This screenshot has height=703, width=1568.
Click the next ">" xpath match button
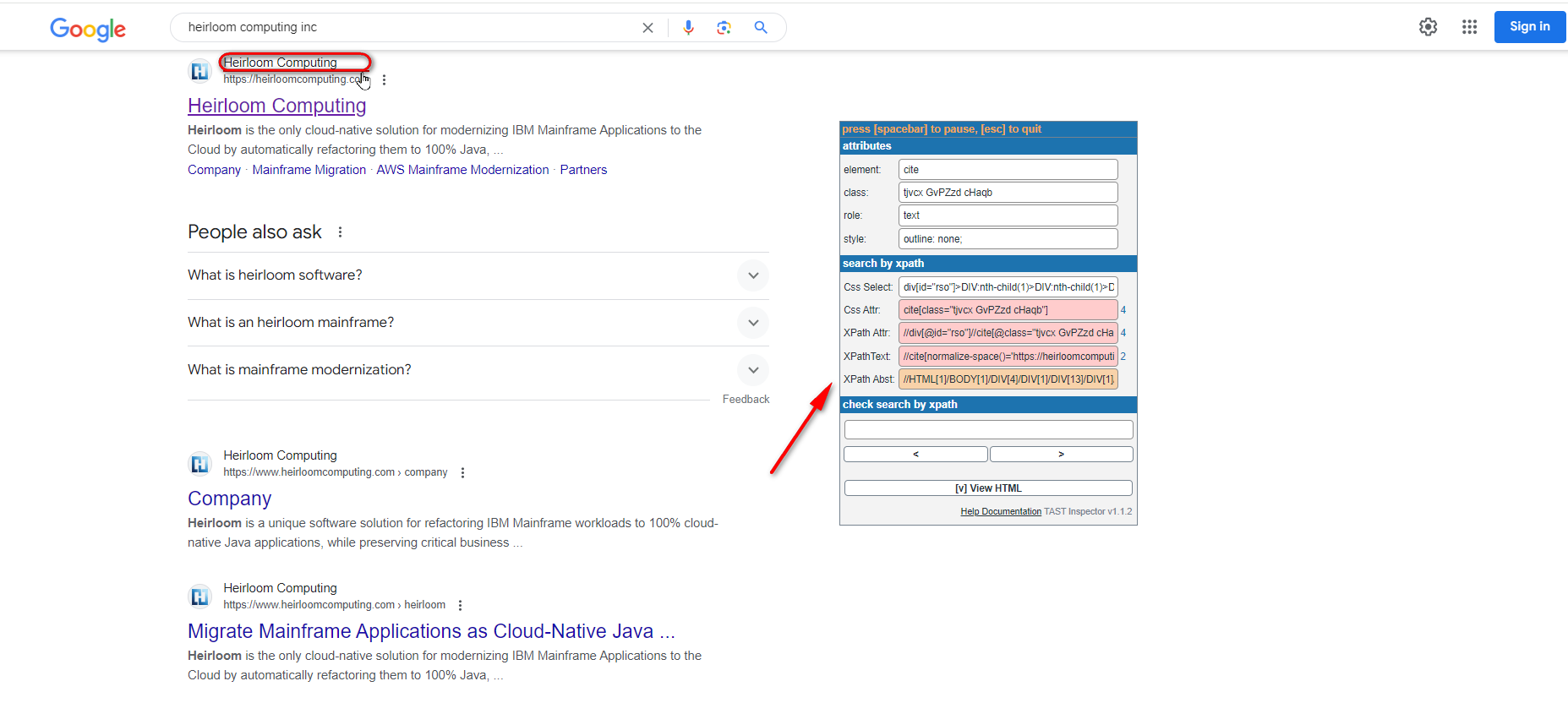click(1061, 455)
